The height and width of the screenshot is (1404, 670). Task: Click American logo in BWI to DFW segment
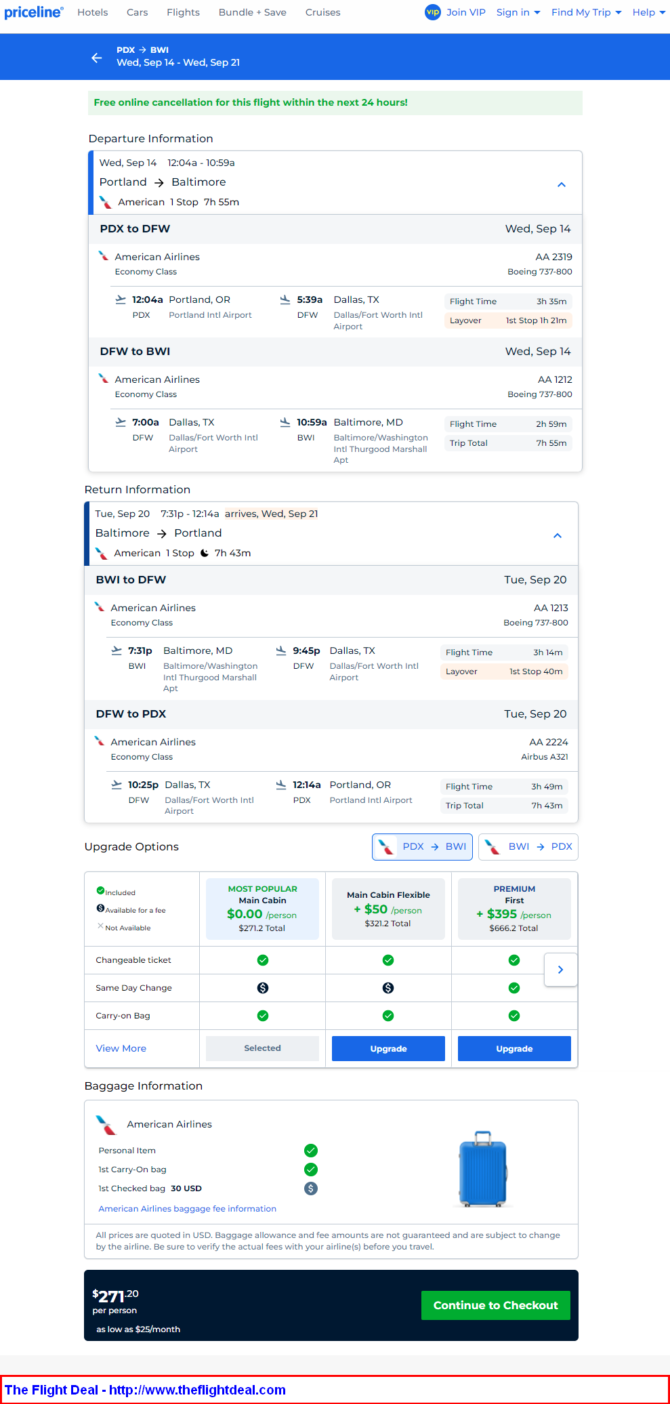[99, 607]
